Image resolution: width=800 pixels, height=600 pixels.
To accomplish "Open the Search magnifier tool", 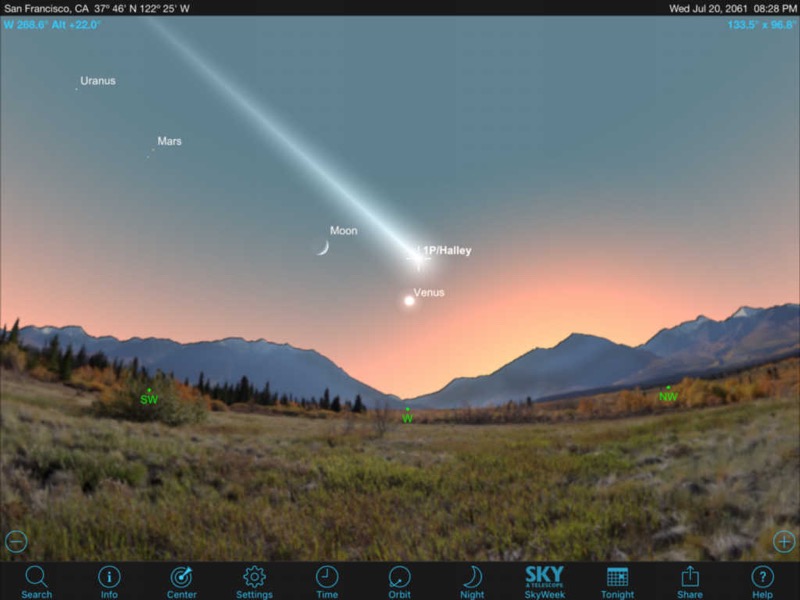I will pos(36,578).
